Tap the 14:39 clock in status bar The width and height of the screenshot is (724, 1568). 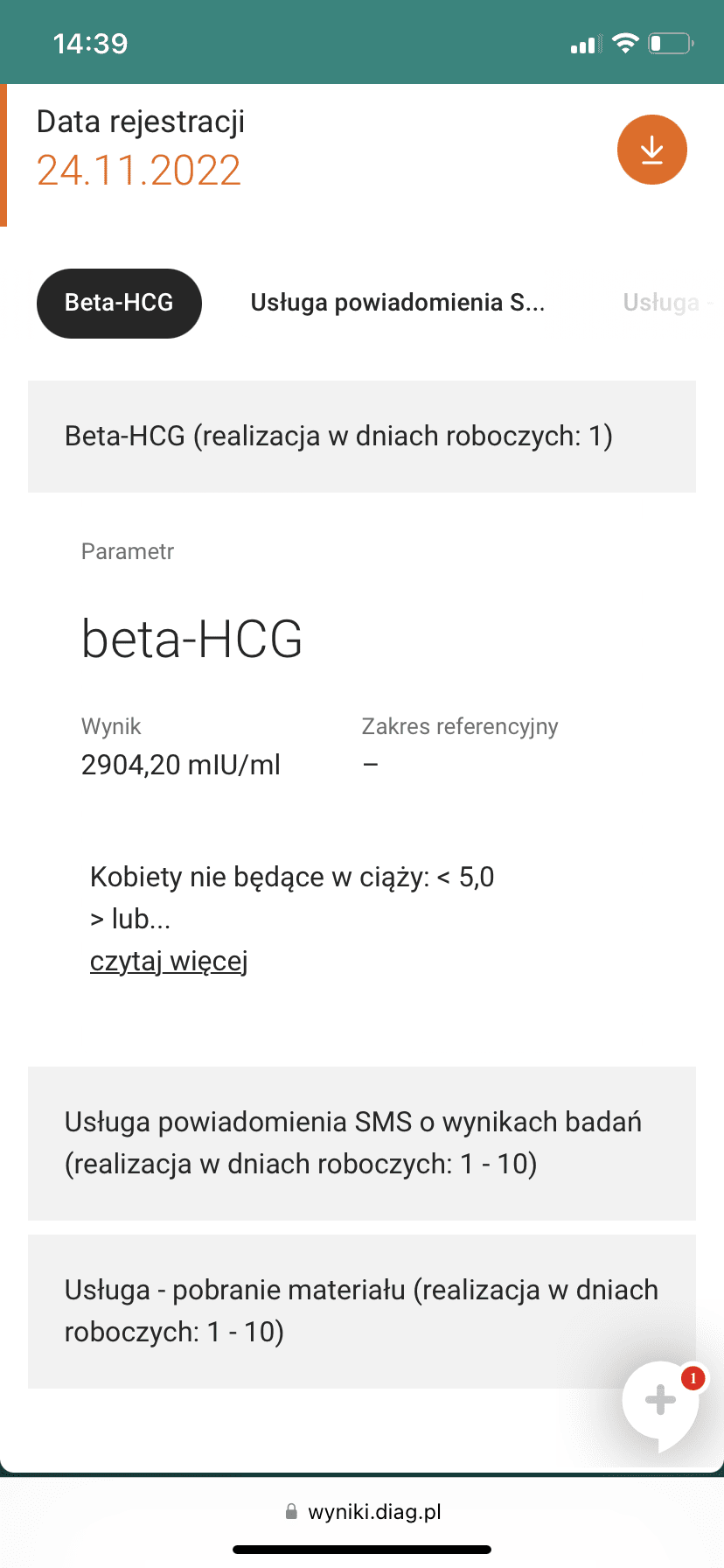91,44
